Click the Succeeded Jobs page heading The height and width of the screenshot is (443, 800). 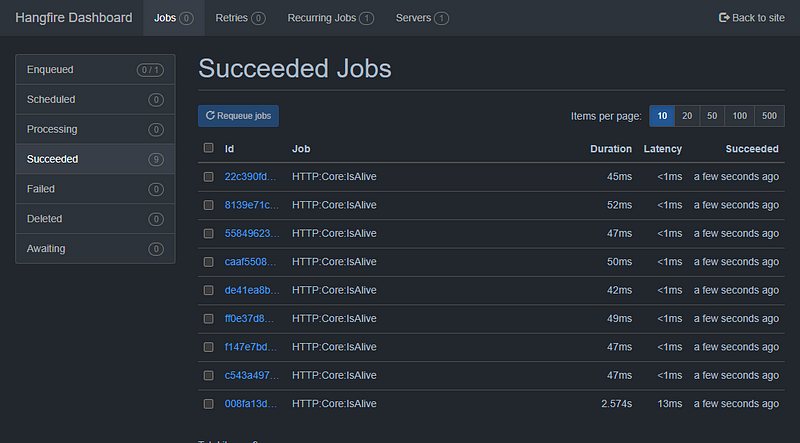294,68
